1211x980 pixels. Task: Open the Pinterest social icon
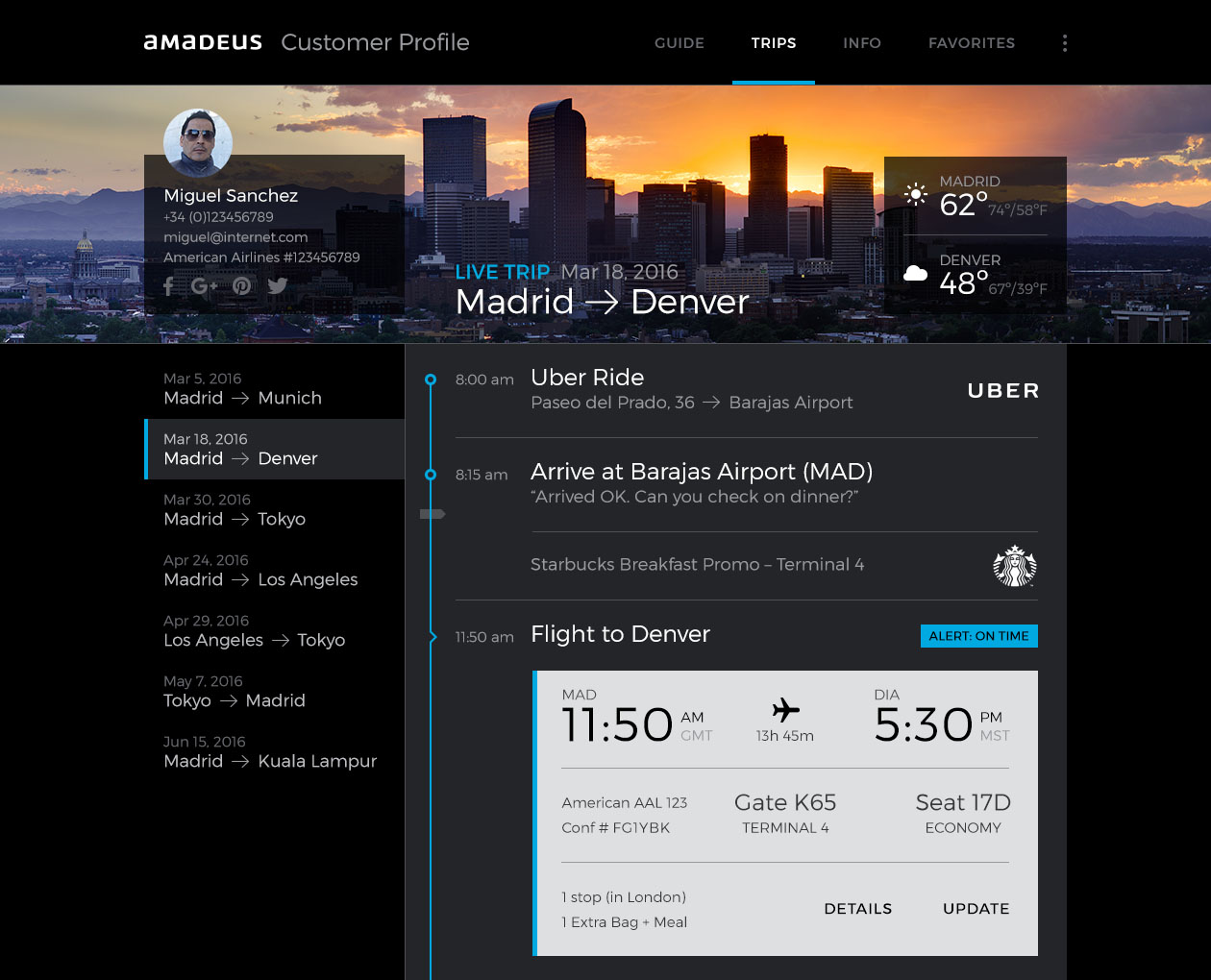241,285
